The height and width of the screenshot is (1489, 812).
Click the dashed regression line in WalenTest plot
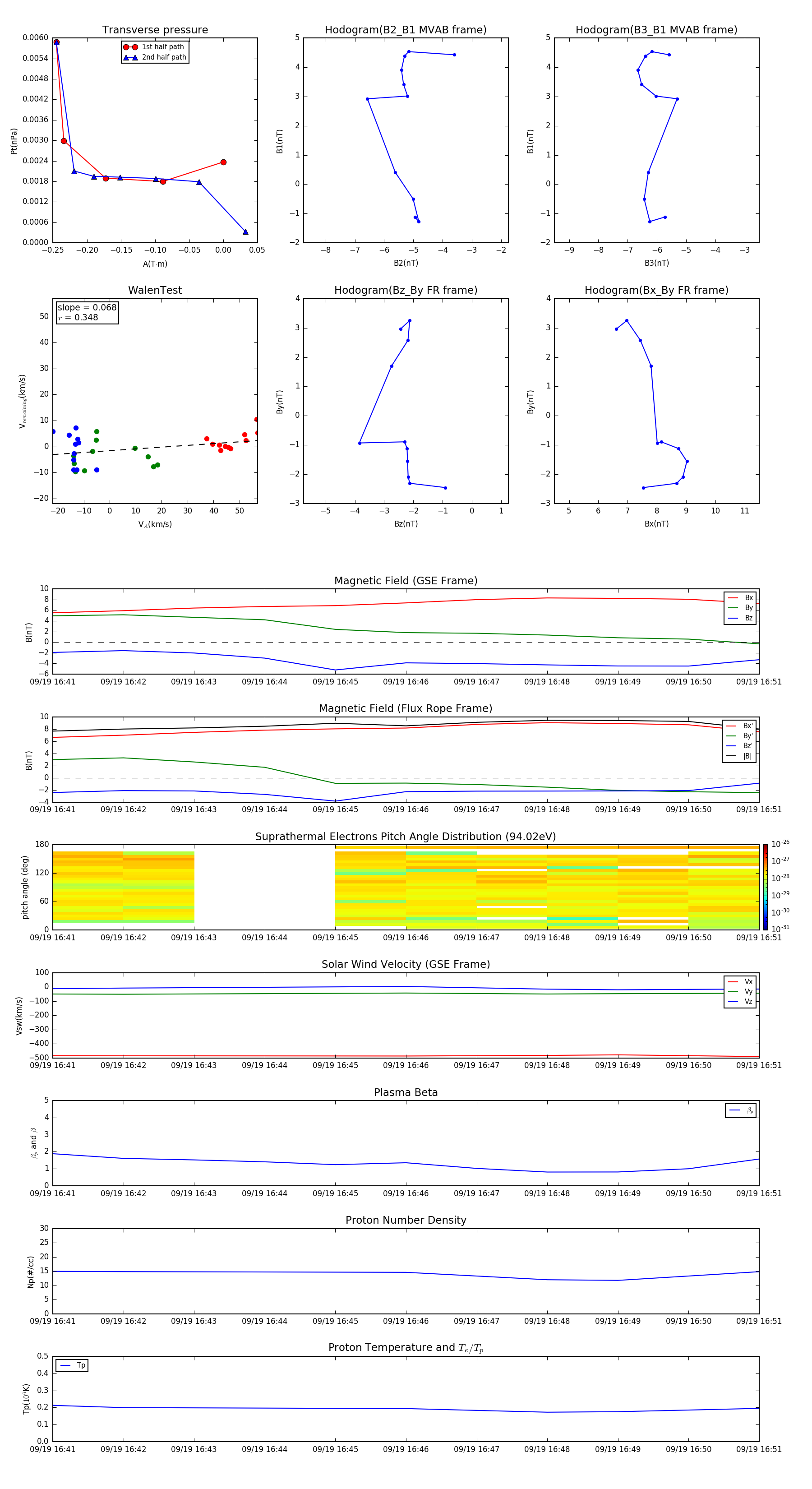[x=155, y=448]
